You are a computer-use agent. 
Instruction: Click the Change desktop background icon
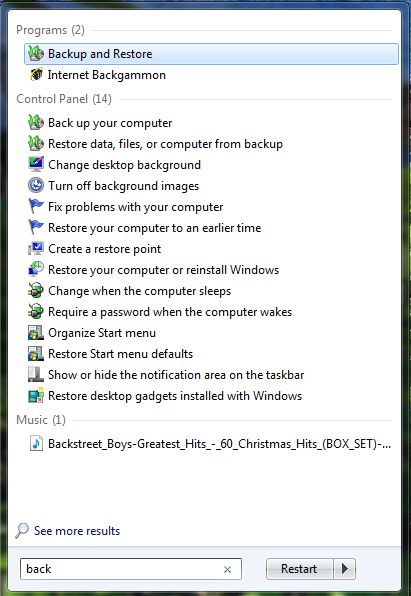click(x=36, y=165)
